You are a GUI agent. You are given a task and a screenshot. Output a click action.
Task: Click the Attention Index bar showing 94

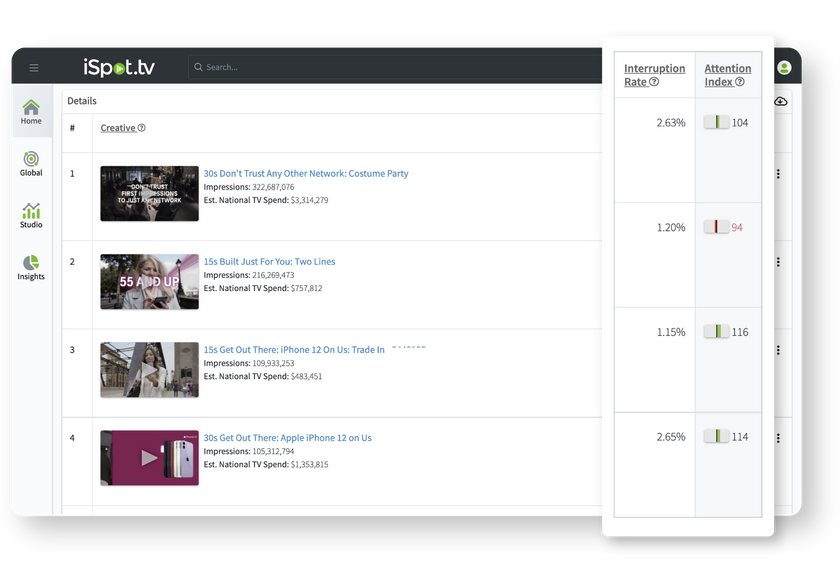[716, 227]
